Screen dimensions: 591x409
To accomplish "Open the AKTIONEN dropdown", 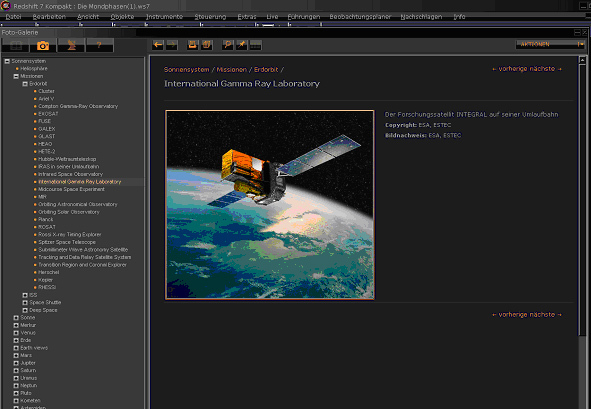I will 550,44.
